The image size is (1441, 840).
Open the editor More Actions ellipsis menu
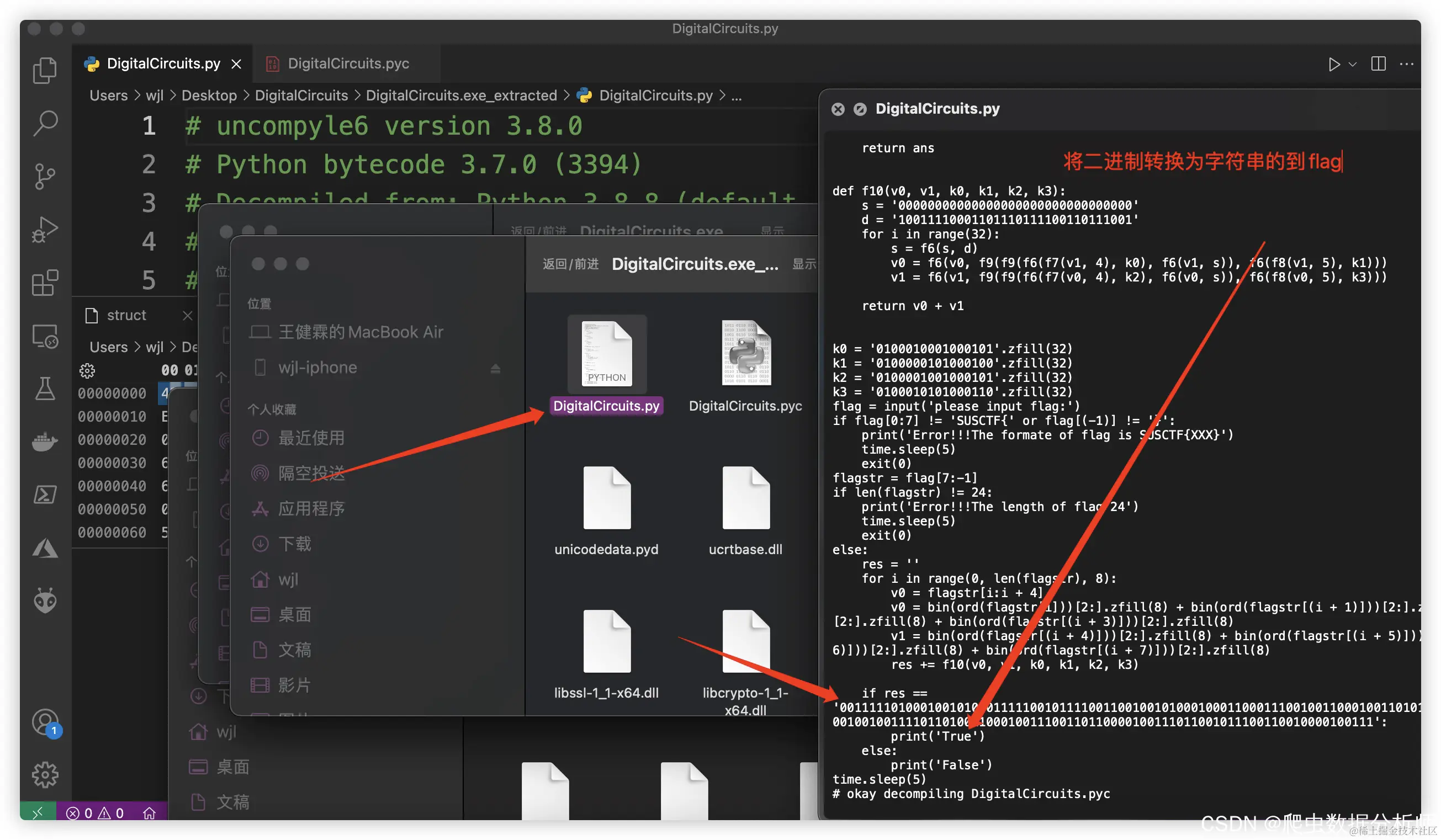(x=1407, y=64)
